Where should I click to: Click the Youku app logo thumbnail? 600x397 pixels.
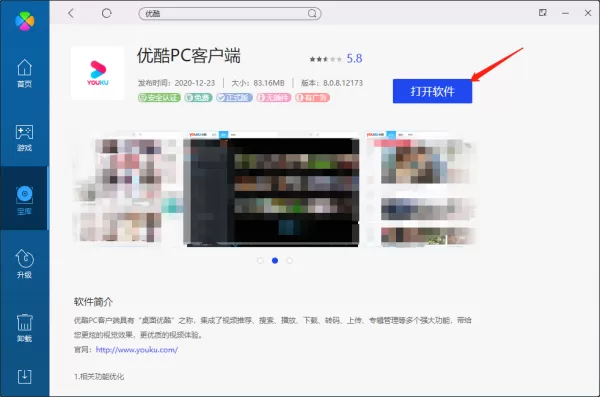click(x=98, y=73)
